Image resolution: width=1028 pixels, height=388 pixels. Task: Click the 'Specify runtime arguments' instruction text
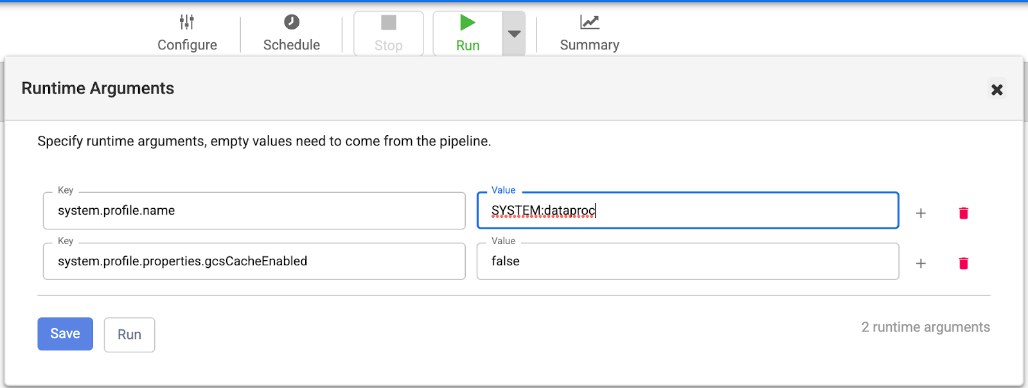[x=264, y=141]
